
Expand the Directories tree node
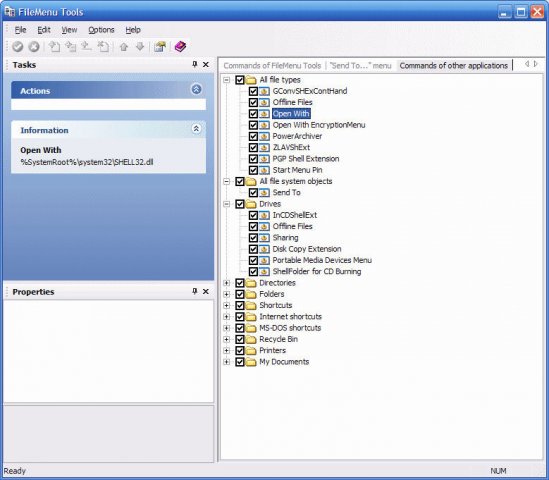click(x=227, y=283)
